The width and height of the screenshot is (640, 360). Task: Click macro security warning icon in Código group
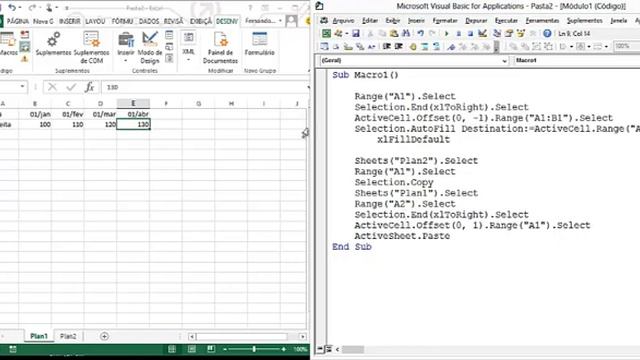(x=24, y=59)
